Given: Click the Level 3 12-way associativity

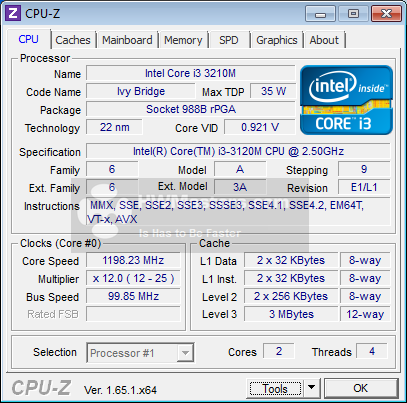Looking at the screenshot, I should (365, 314).
